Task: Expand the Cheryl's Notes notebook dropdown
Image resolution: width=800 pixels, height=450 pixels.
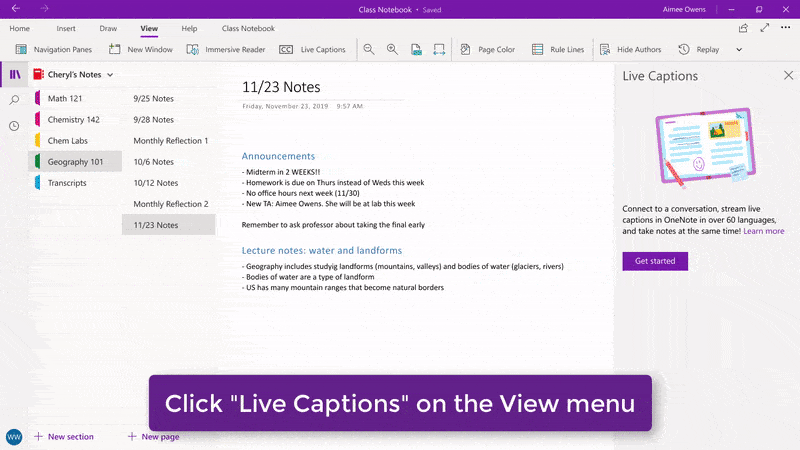Action: 110,75
